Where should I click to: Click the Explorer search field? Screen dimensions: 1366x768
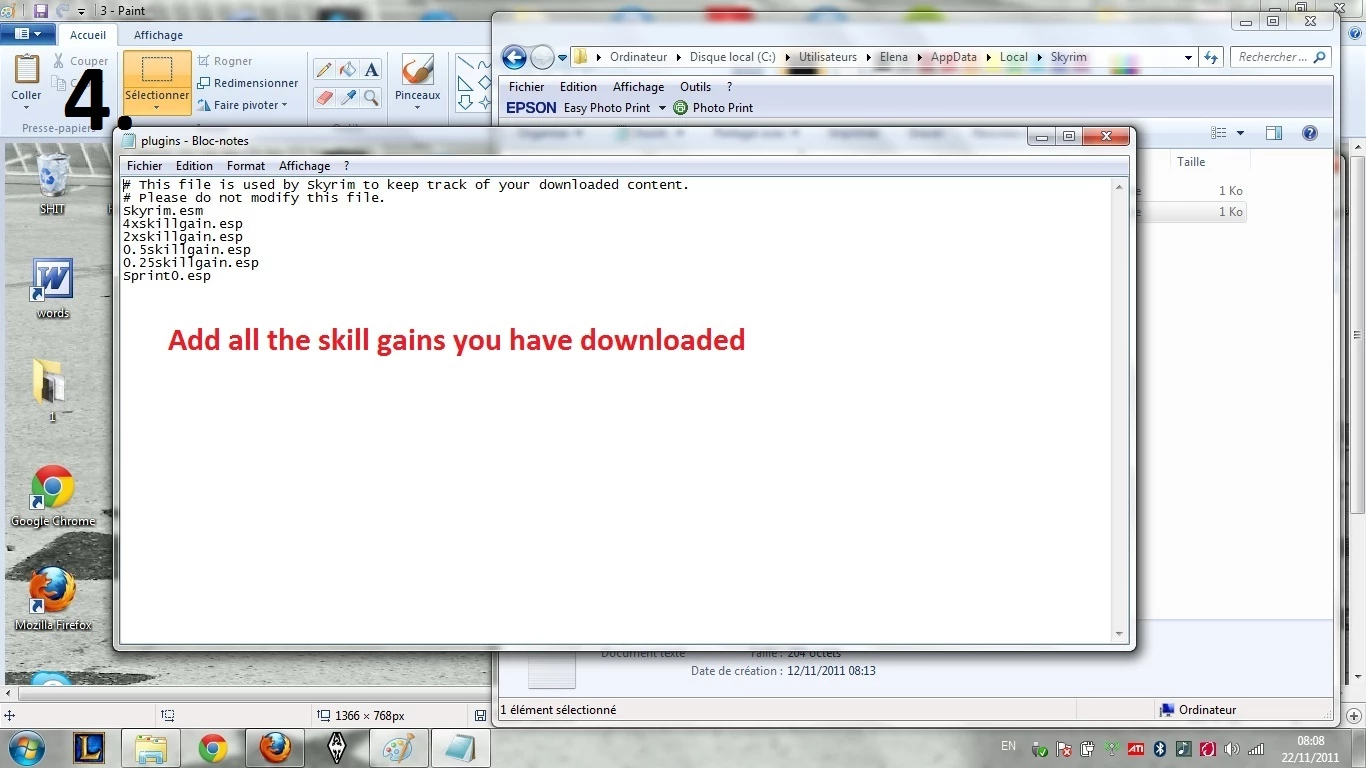[x=1280, y=57]
